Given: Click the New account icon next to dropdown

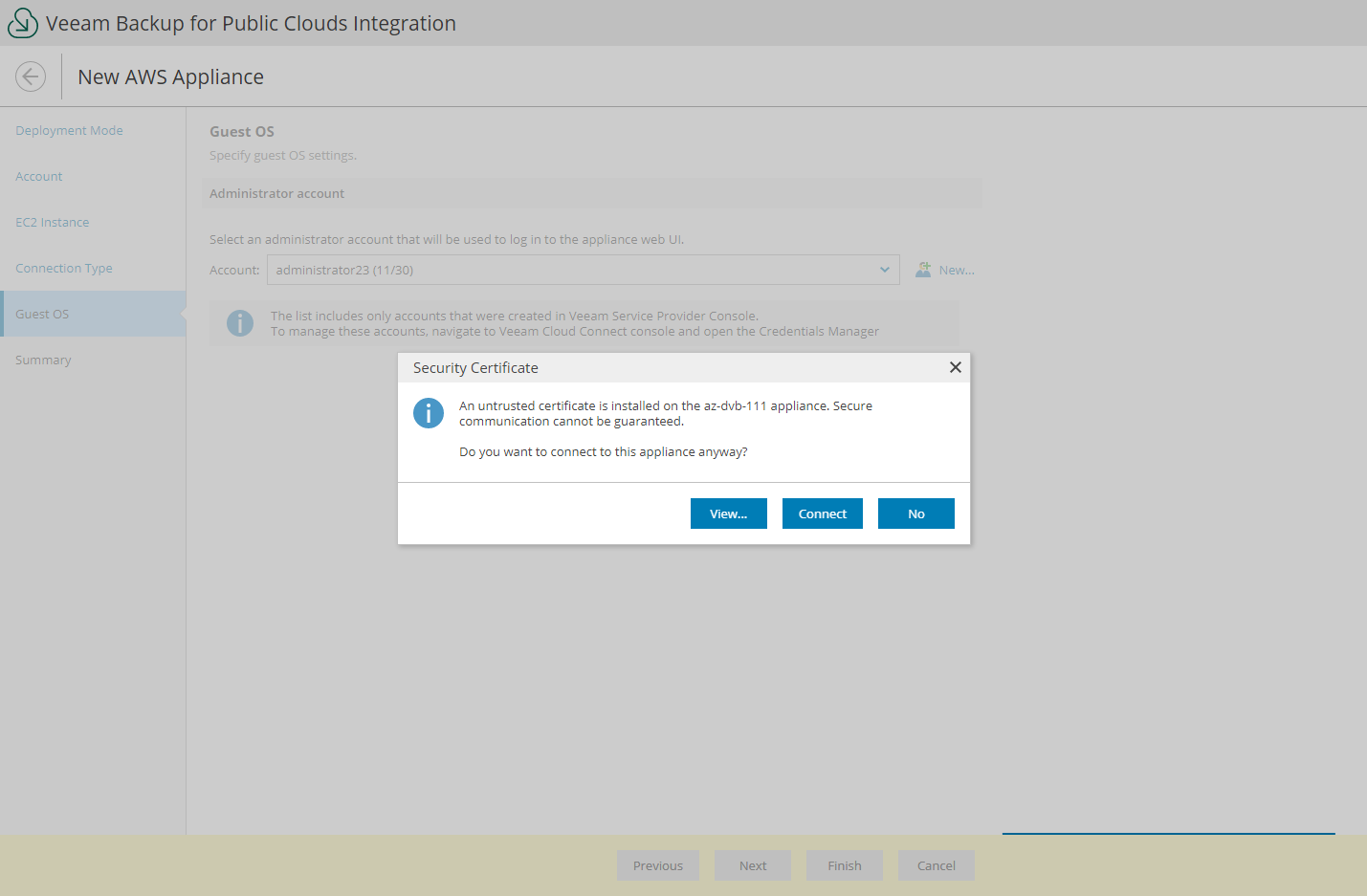Looking at the screenshot, I should click(x=922, y=269).
